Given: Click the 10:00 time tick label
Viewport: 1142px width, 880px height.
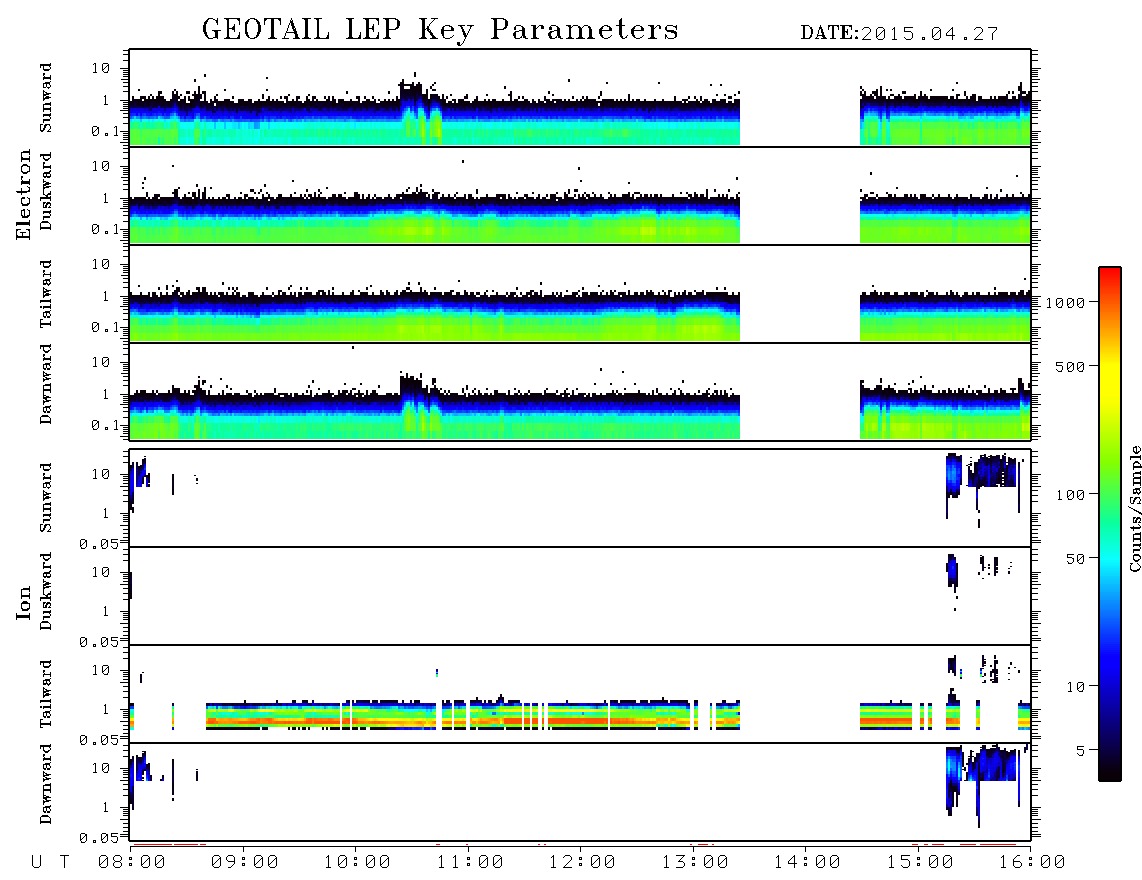Looking at the screenshot, I should pyautogui.click(x=357, y=863).
